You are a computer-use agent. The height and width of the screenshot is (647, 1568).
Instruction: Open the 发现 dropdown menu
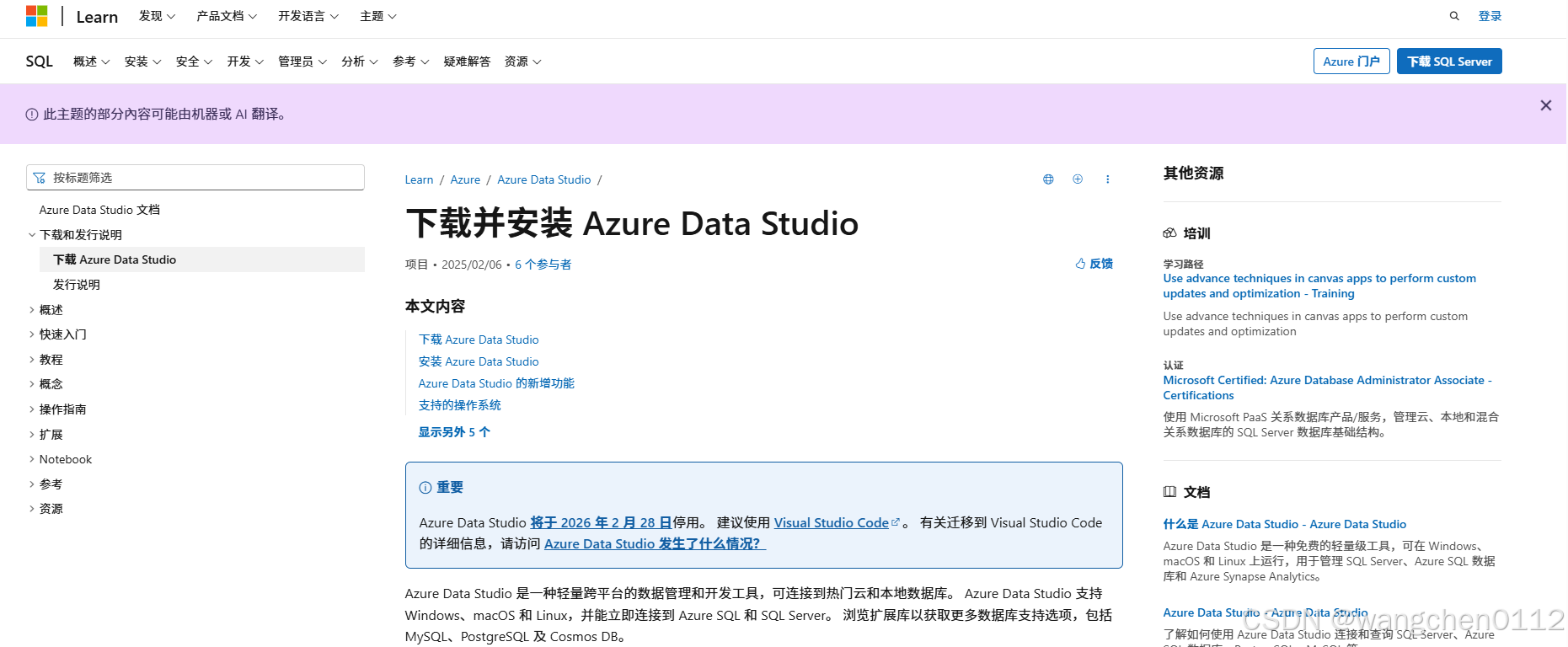157,16
